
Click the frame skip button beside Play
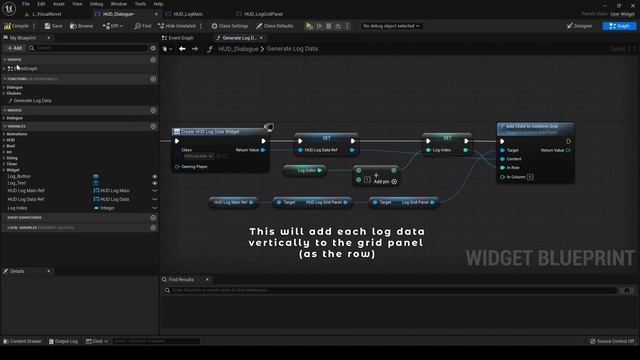click(319, 26)
